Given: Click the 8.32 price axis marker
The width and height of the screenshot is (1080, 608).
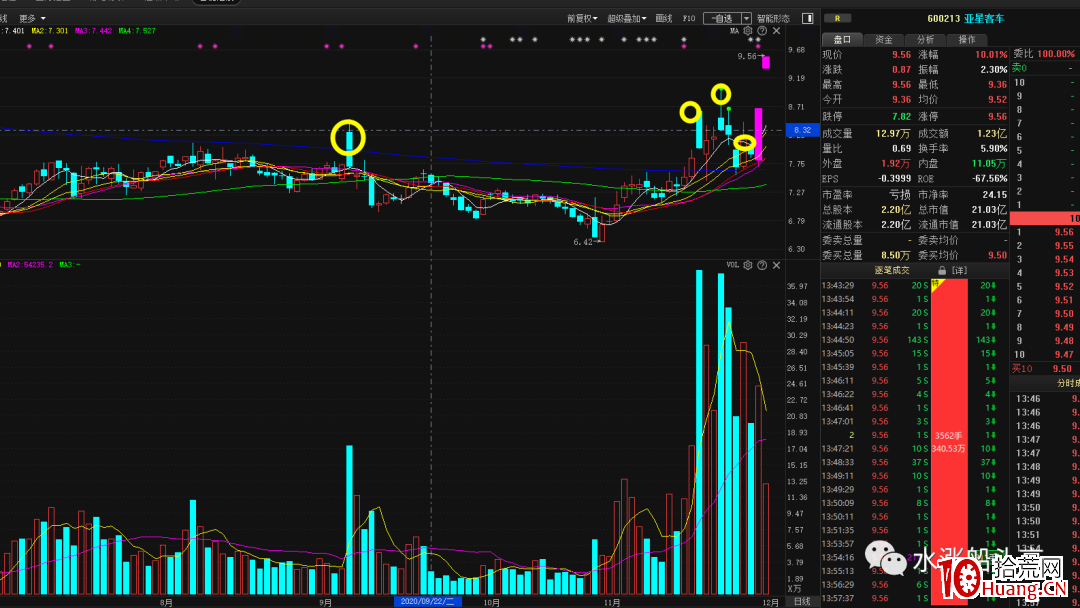Looking at the screenshot, I should click(802, 130).
